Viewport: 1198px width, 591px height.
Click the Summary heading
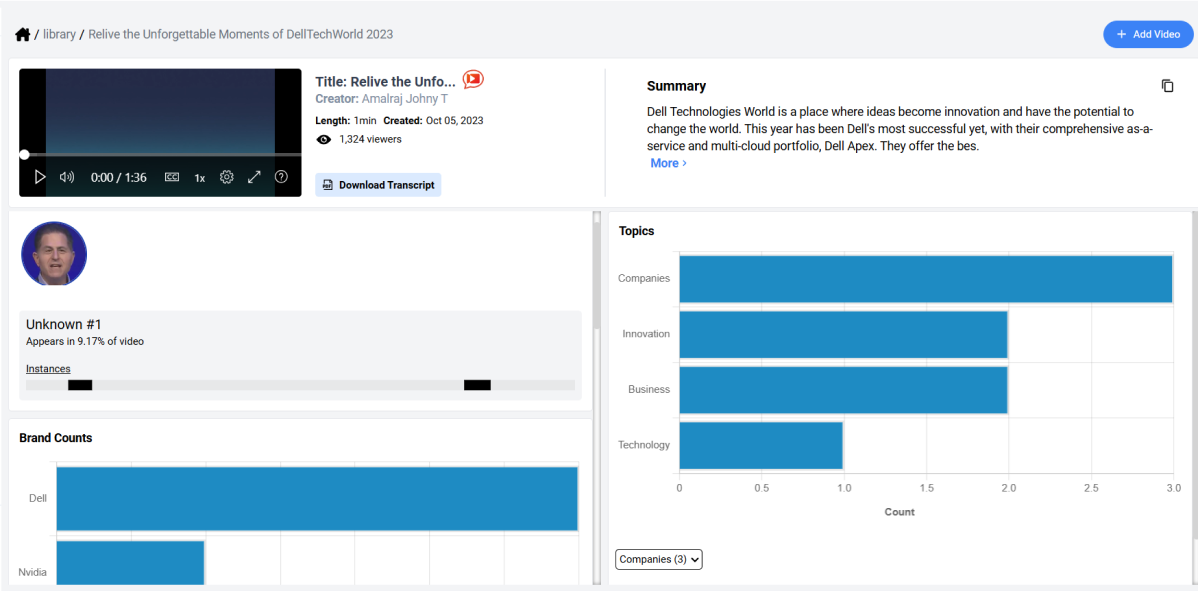[x=676, y=86]
